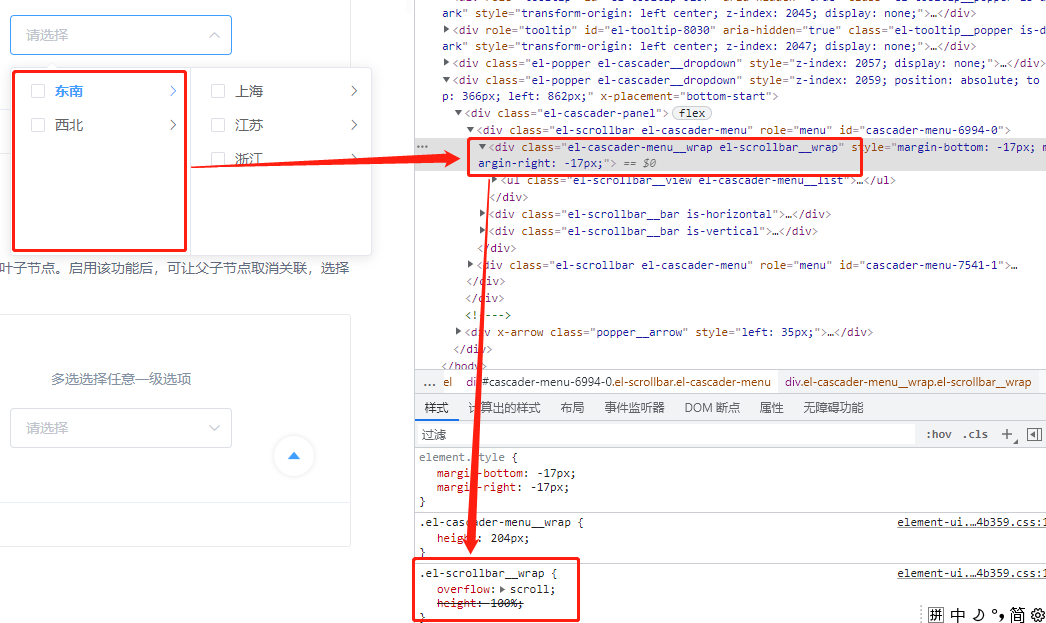Click the 中 language mode IME icon
This screenshot has width=1046, height=623.
[956, 614]
